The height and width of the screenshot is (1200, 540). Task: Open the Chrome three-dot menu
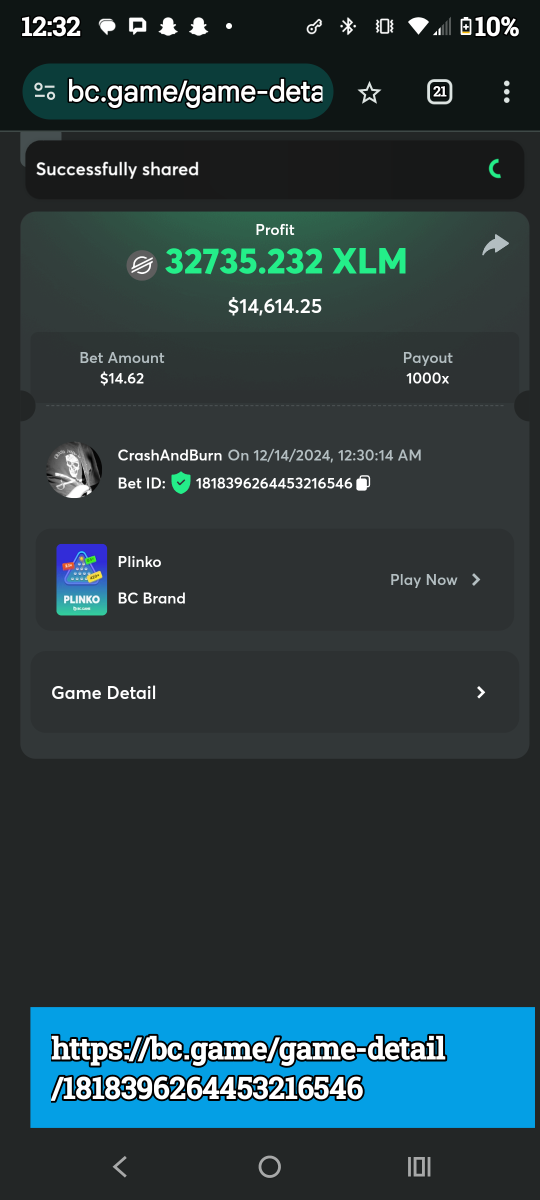click(x=506, y=93)
